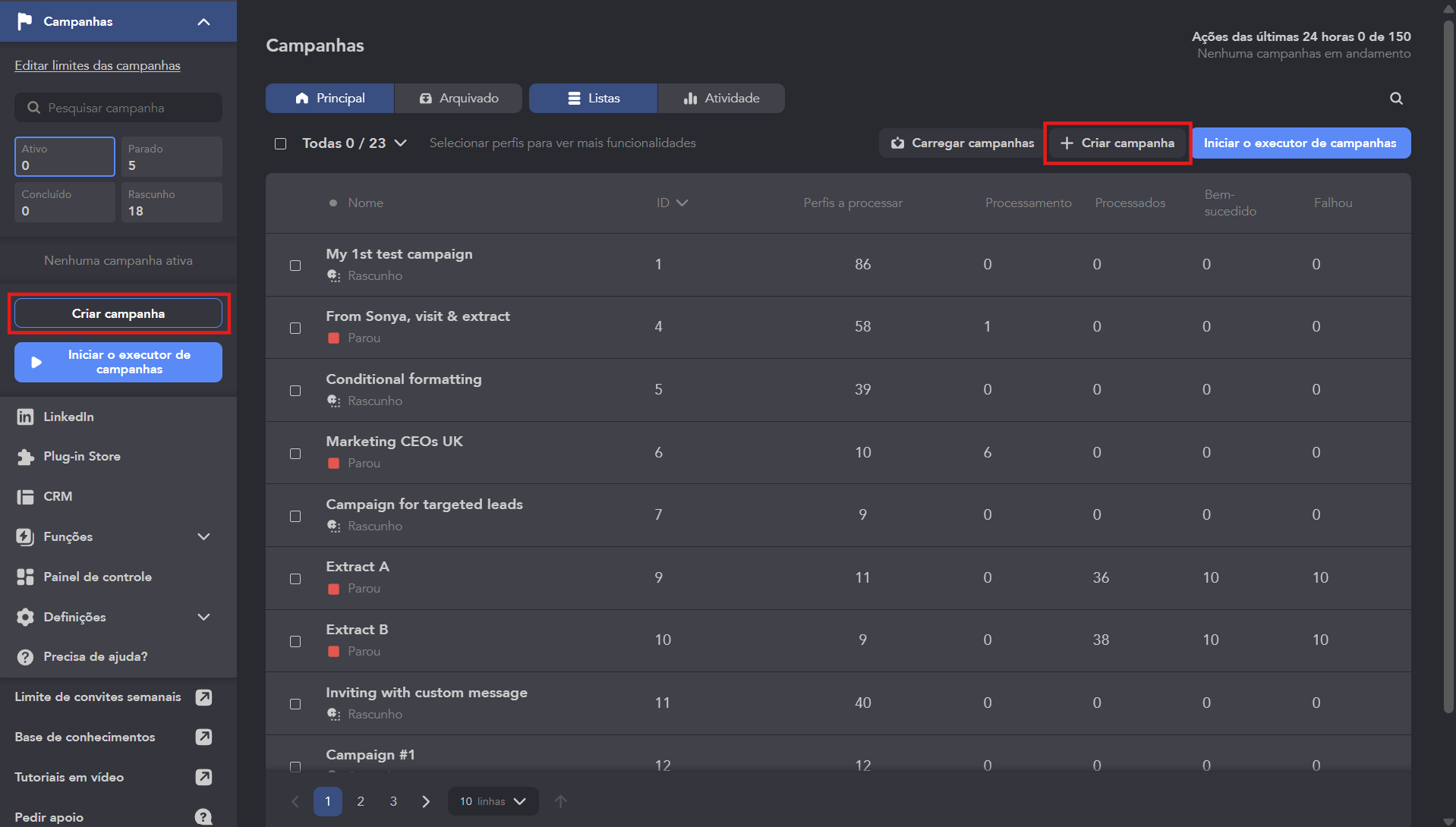
Task: Select checkbox for Conditional formatting
Action: coord(295,391)
